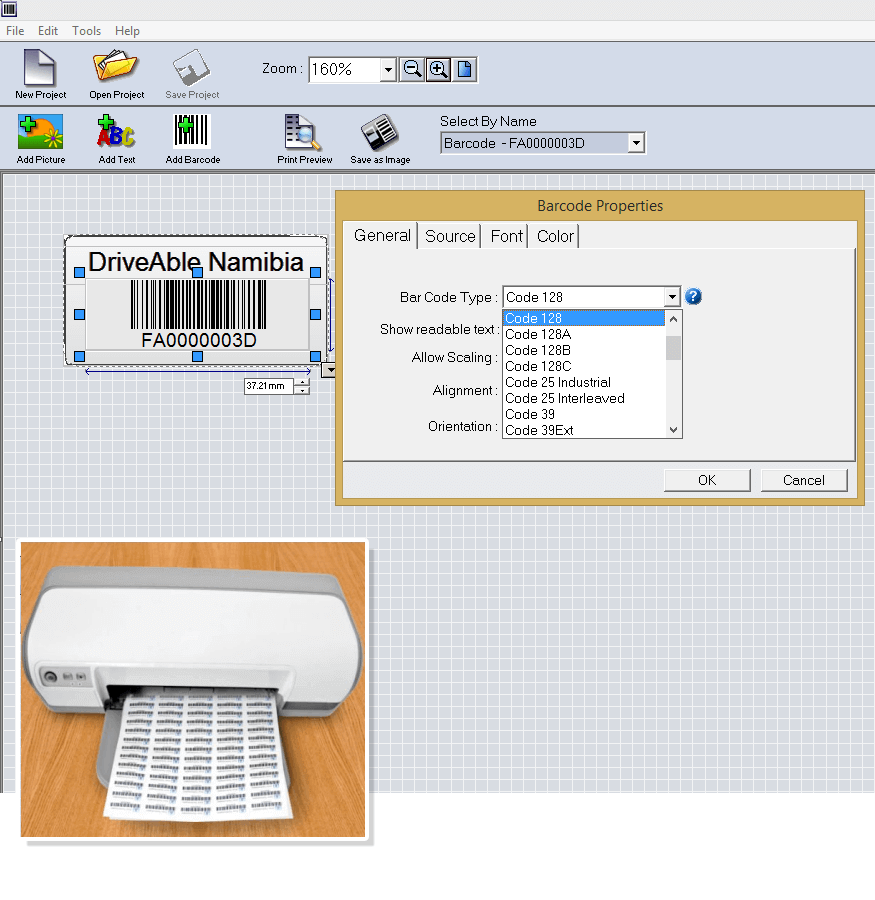This screenshot has height=900, width=875.
Task: Click the zoom in magnifier button
Action: 438,69
